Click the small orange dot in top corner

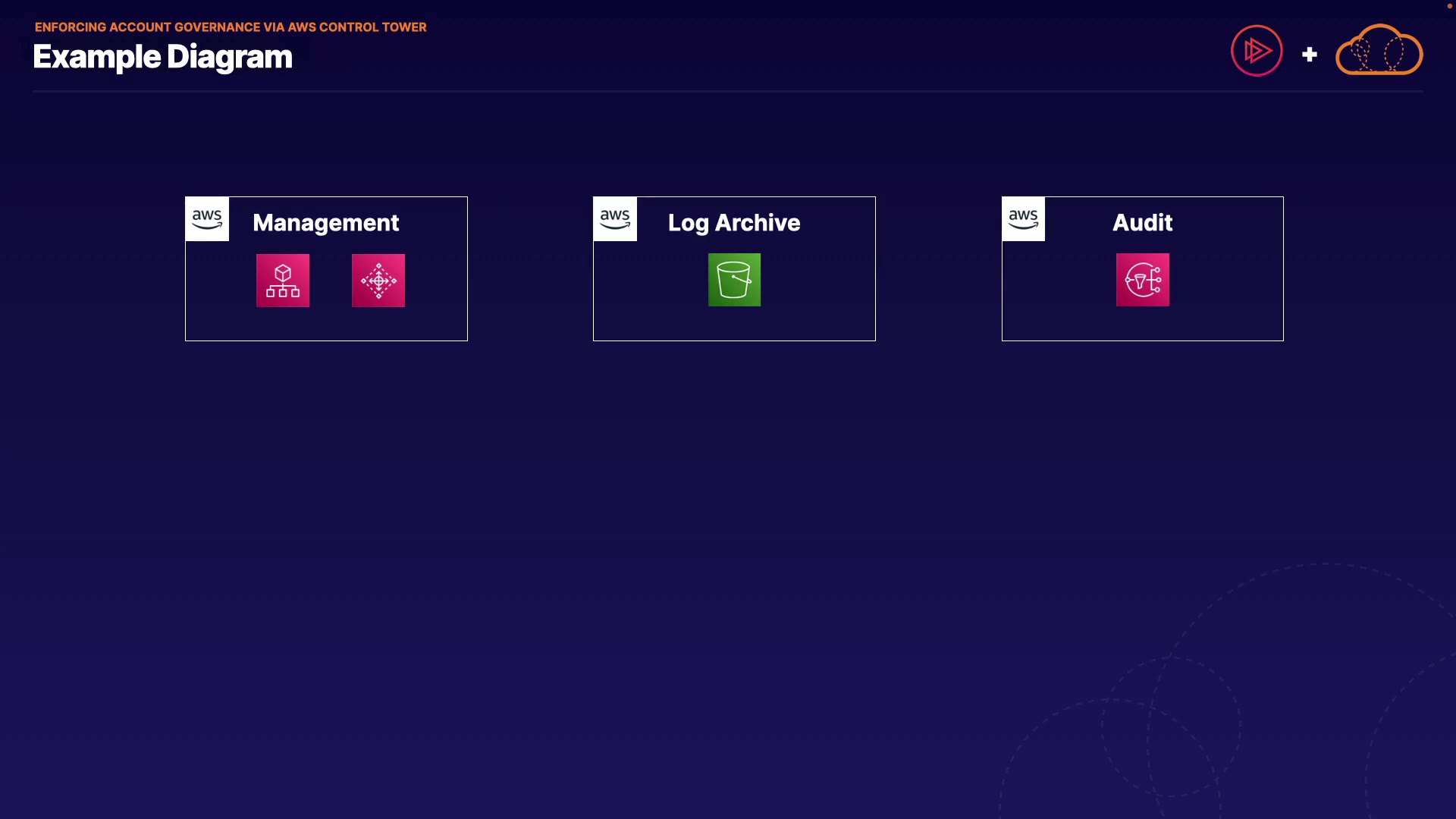1449,6
